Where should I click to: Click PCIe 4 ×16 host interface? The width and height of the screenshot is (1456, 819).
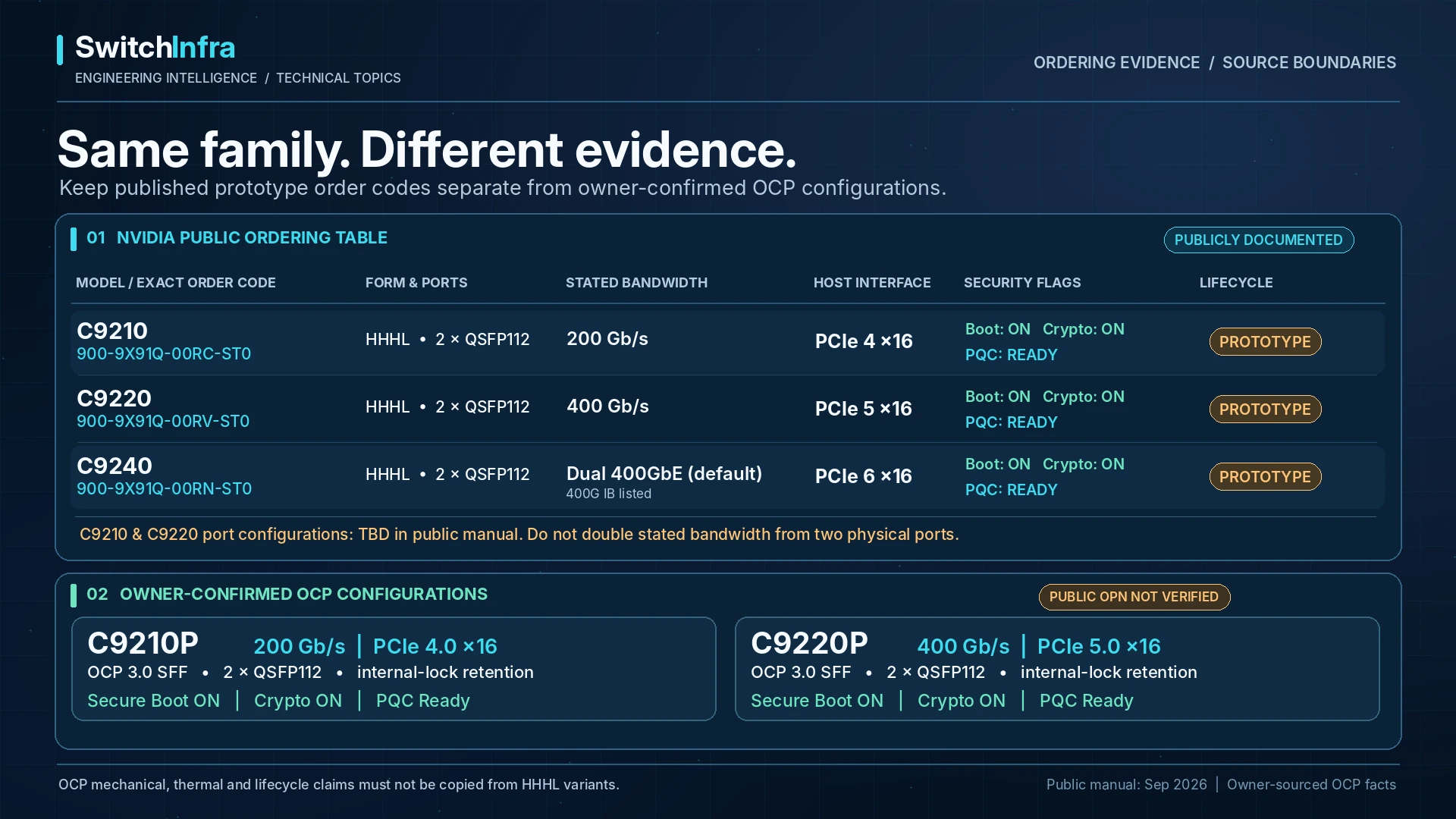[x=864, y=341]
